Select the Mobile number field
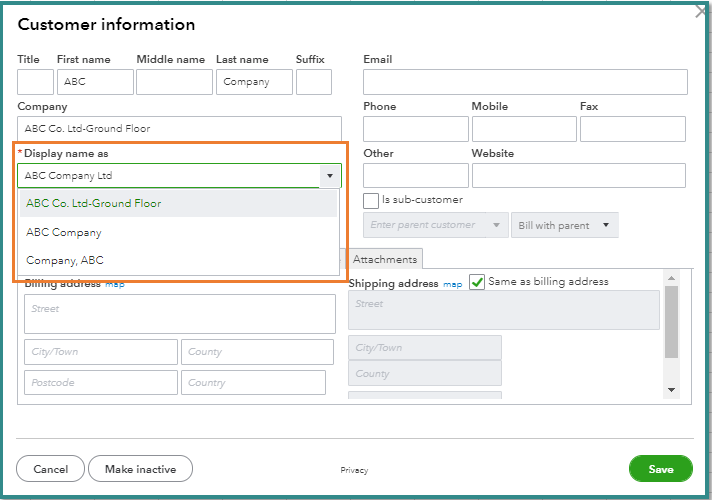The height and width of the screenshot is (500, 712). [524, 129]
